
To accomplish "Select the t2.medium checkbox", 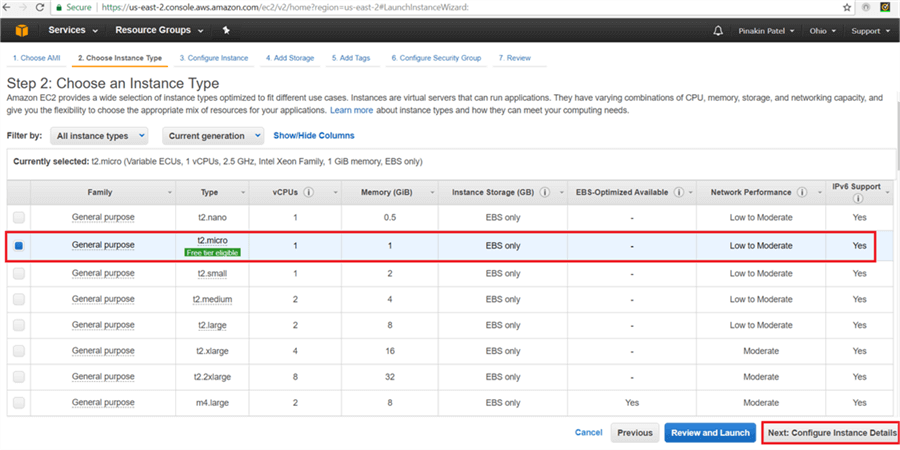I will tap(18, 299).
